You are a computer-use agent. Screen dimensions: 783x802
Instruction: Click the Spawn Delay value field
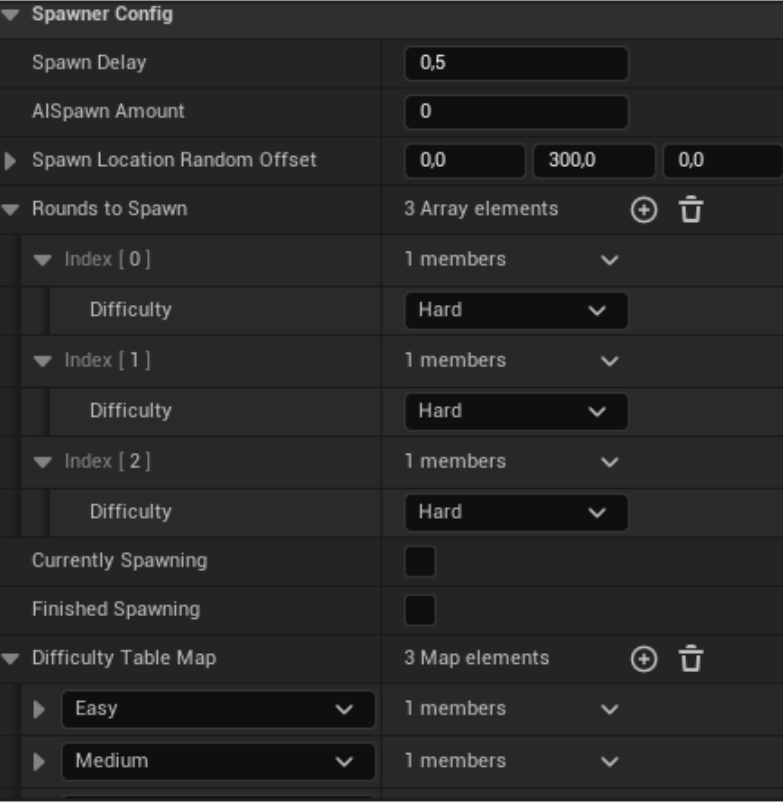[x=515, y=63]
